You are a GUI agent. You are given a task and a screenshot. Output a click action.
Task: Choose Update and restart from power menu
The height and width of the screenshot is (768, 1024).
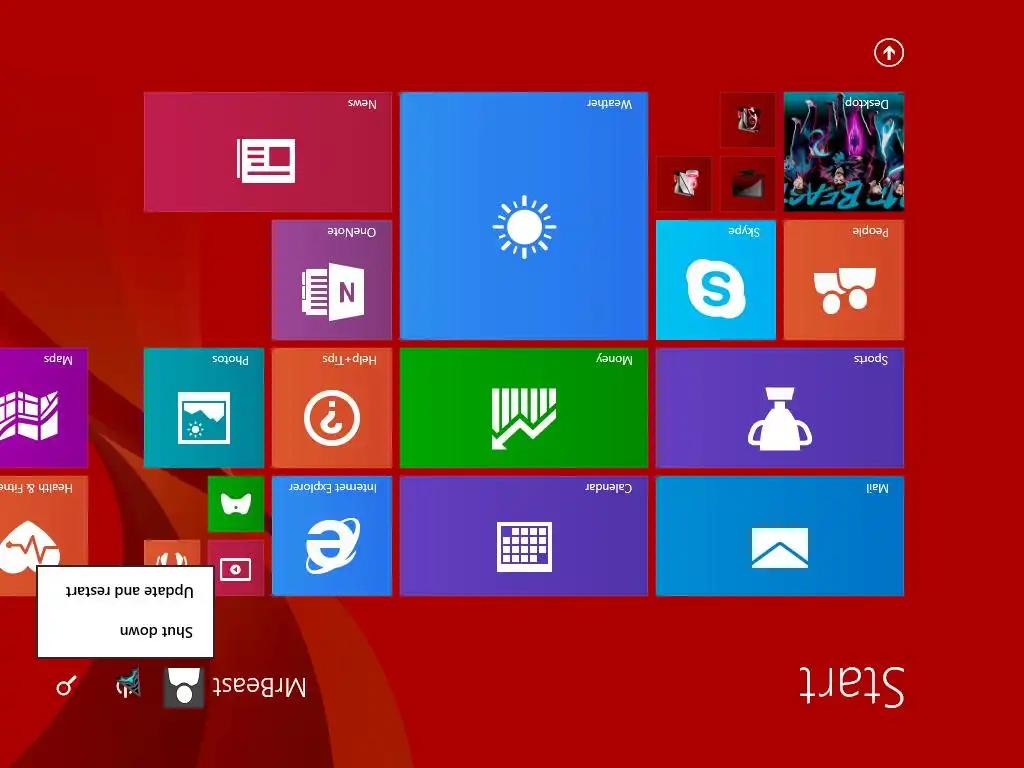click(x=129, y=591)
